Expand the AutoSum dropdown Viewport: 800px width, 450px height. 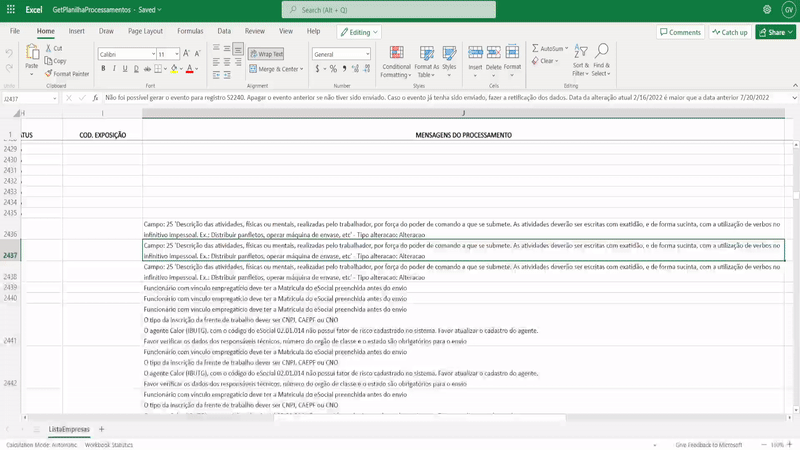click(x=566, y=48)
